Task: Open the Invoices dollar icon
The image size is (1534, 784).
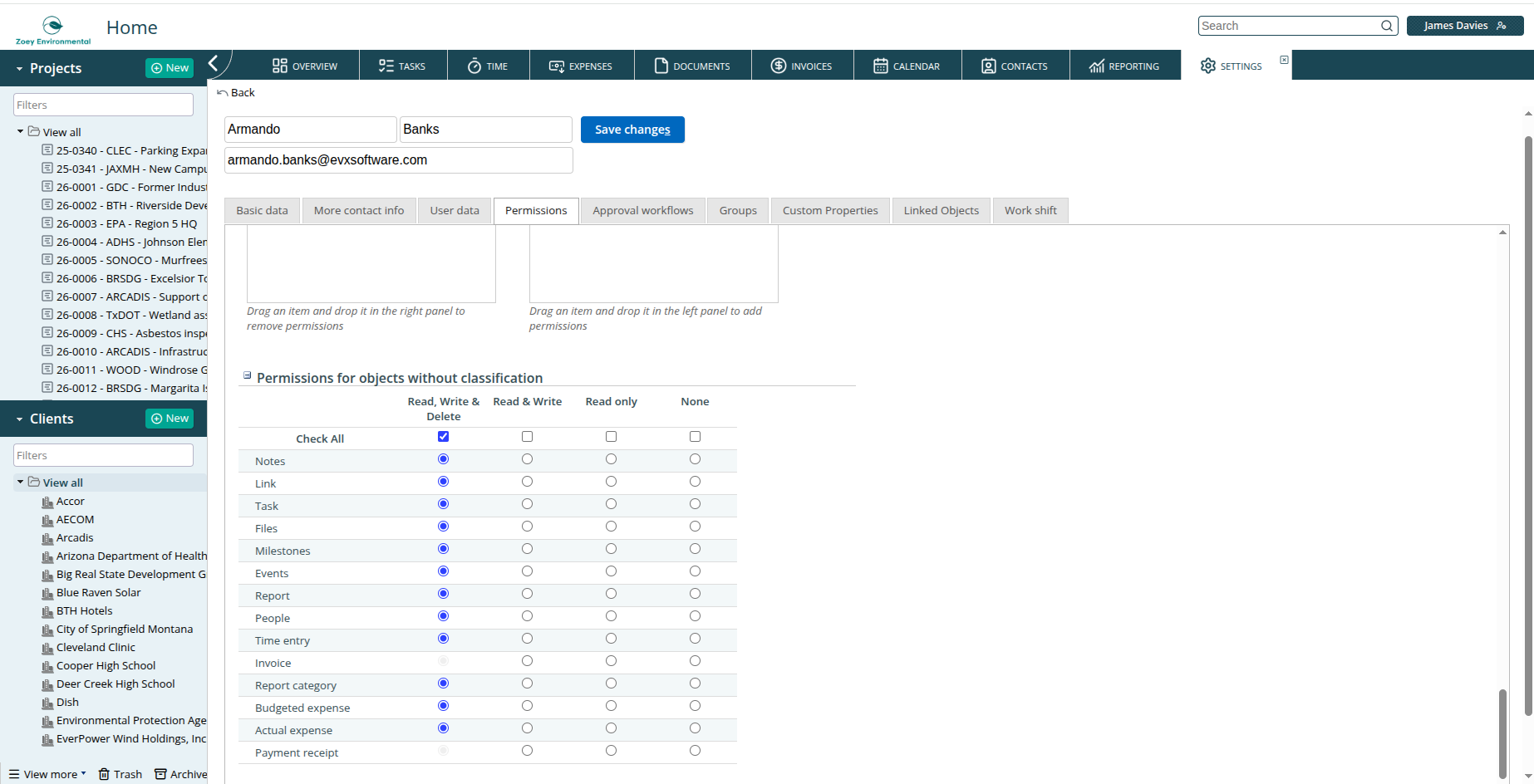Action: (x=779, y=66)
